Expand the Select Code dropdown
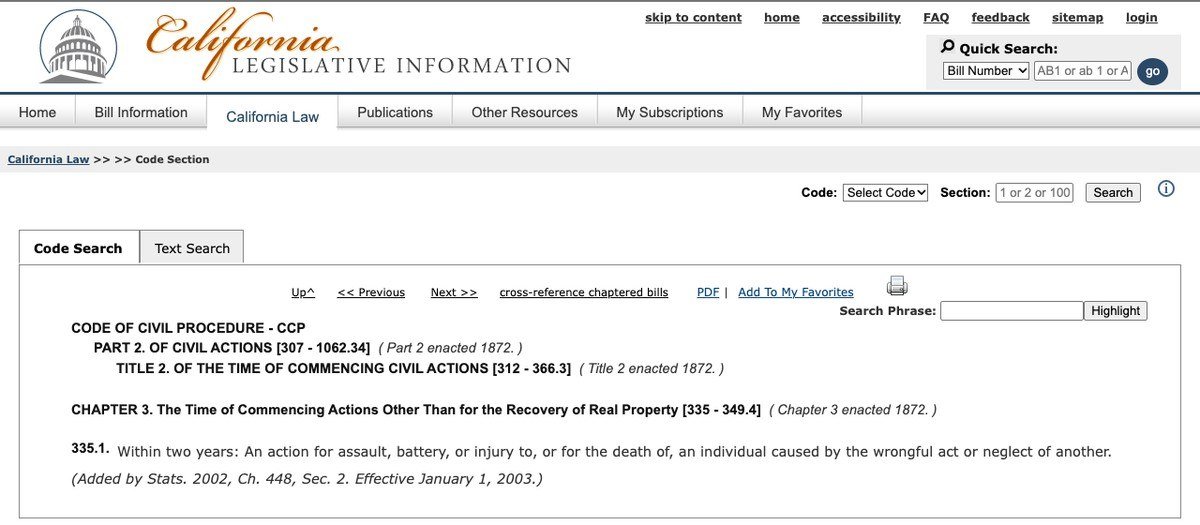This screenshot has height=525, width=1200. 886,193
